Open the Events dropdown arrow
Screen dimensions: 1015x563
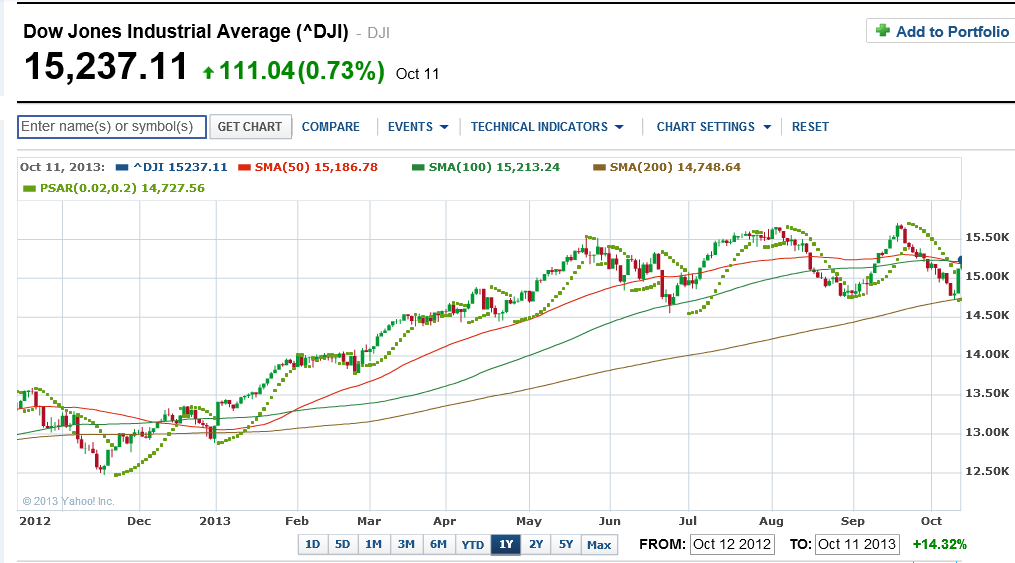click(444, 127)
